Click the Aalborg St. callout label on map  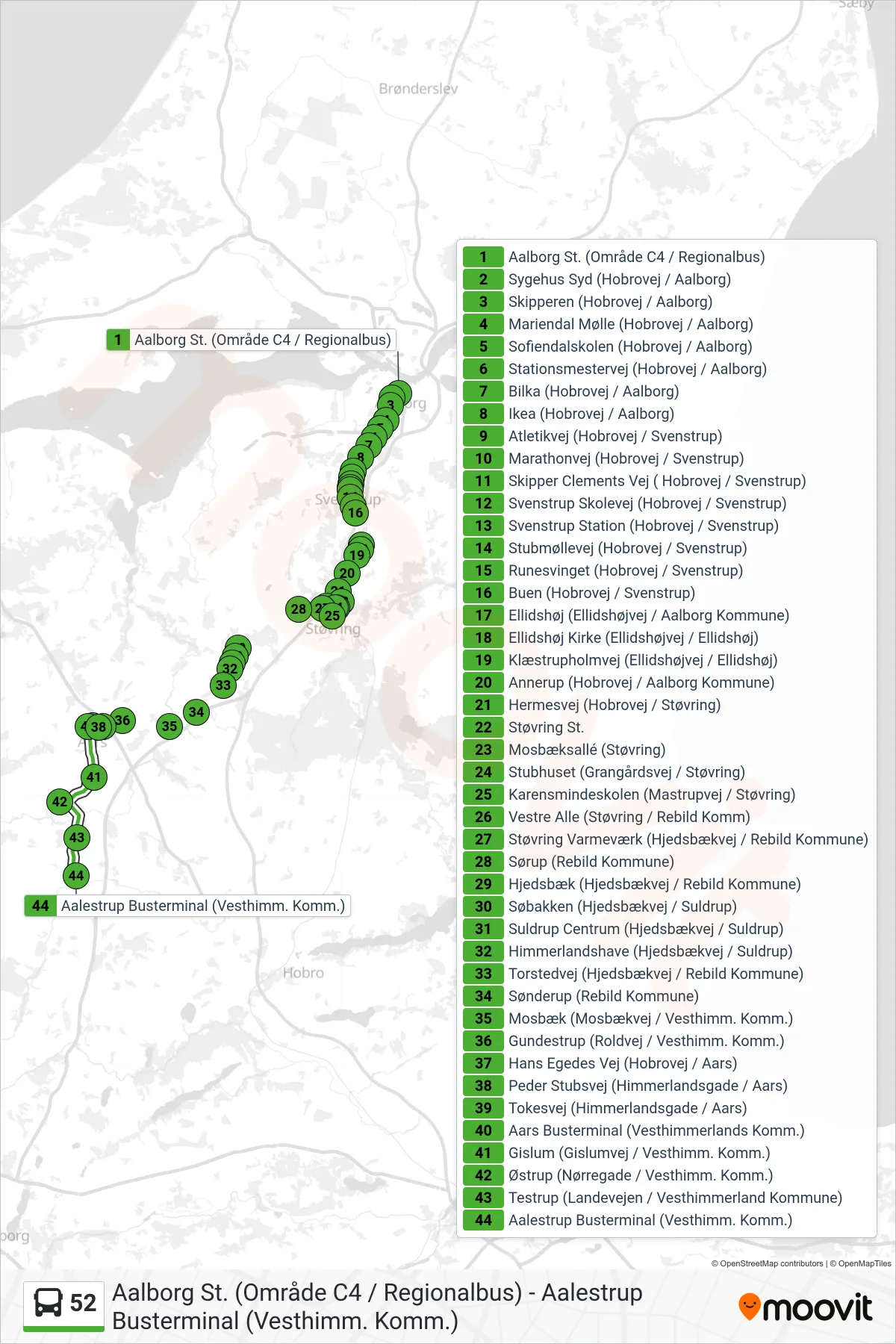251,340
